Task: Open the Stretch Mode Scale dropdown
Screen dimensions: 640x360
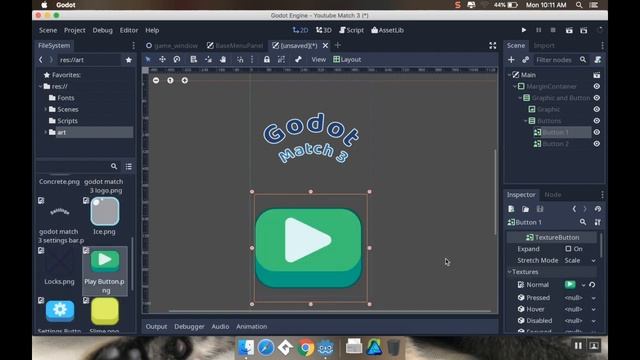Action: point(580,260)
